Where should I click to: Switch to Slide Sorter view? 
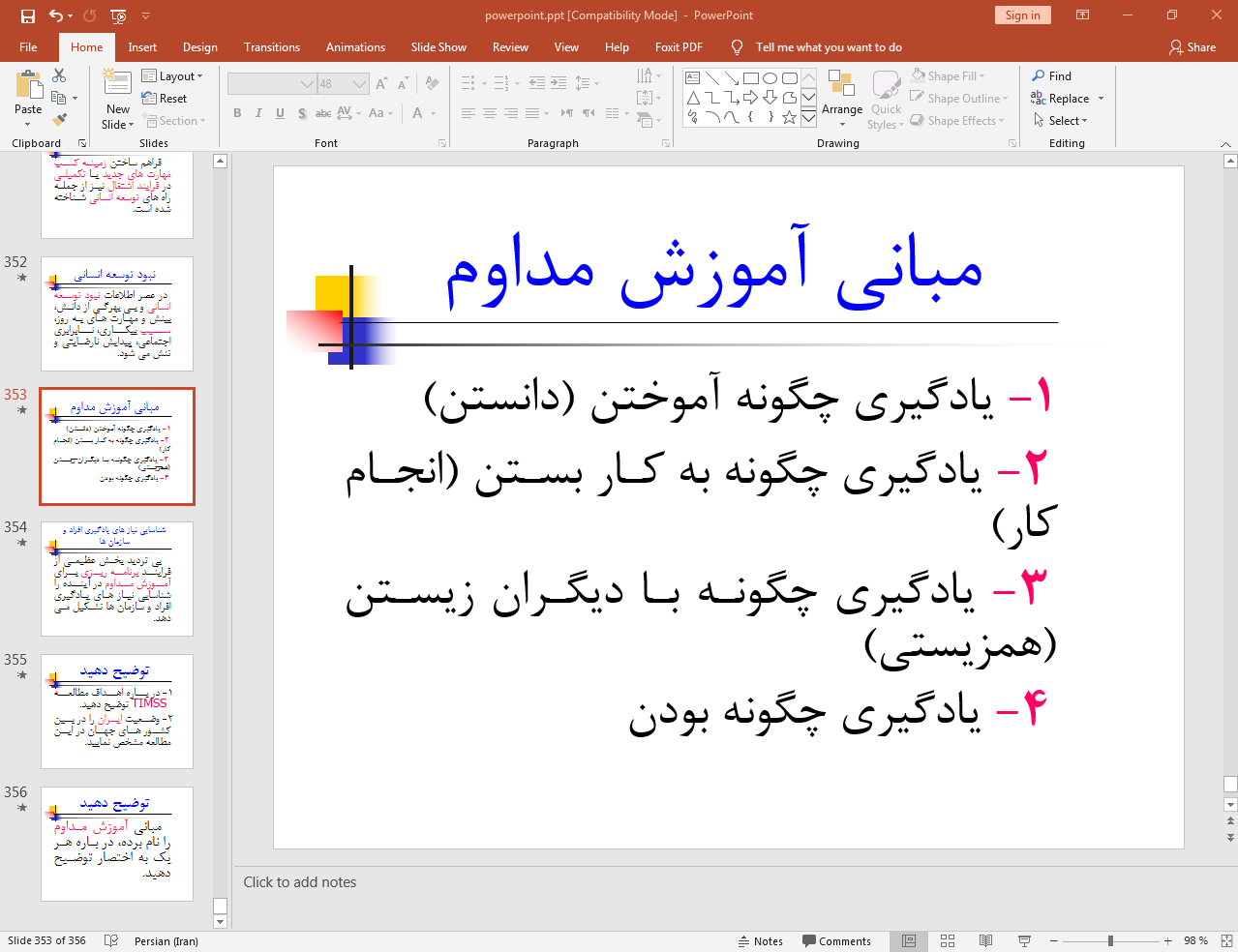tap(948, 940)
